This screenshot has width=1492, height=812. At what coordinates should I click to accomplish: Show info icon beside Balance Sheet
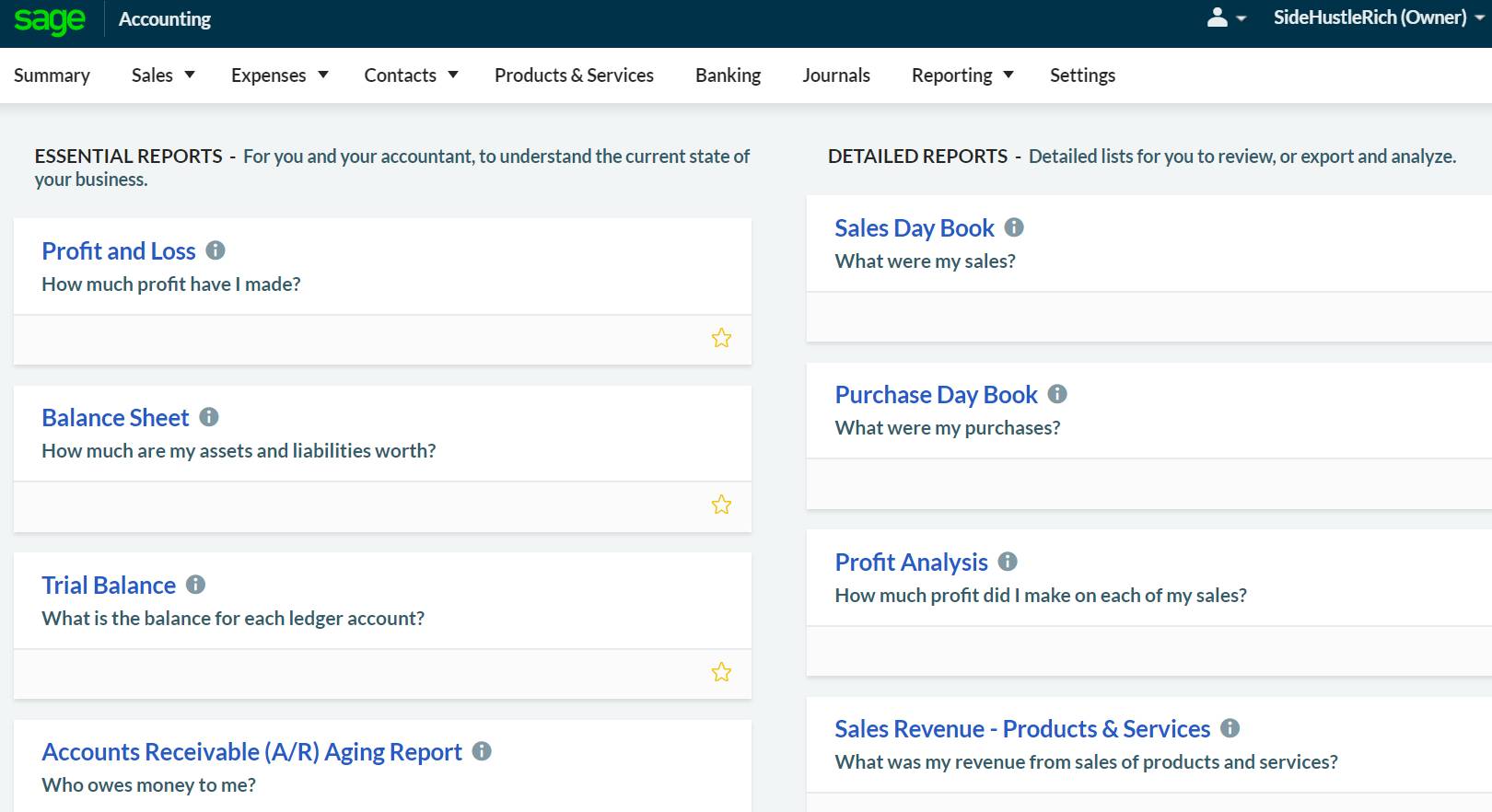[209, 417]
